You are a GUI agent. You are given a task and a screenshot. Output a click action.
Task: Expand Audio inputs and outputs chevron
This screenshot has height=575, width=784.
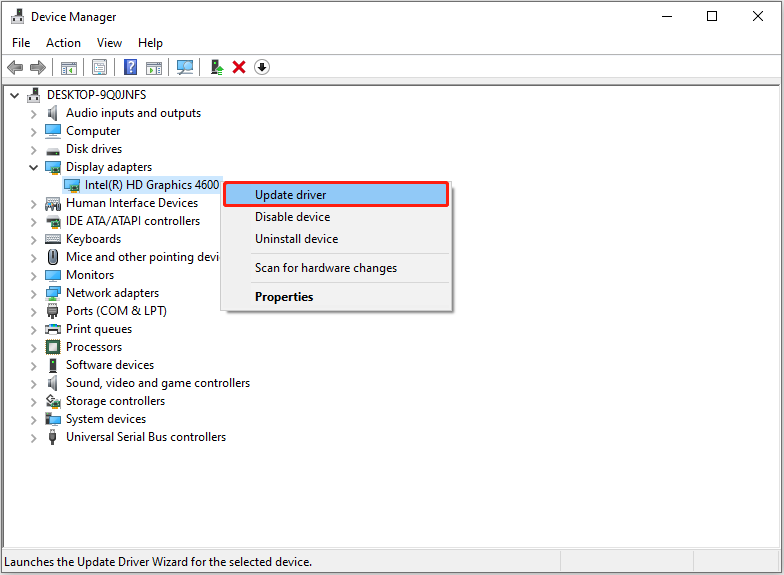pyautogui.click(x=34, y=114)
